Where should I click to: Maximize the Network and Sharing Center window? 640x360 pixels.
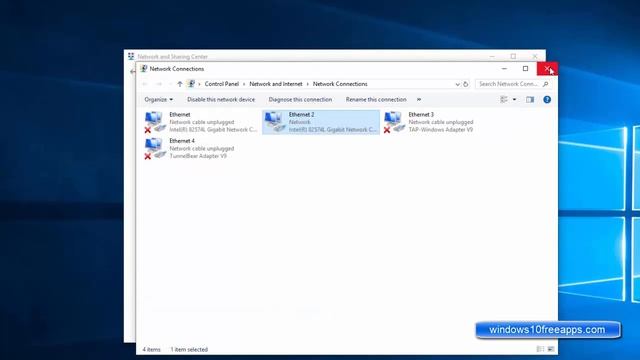click(x=513, y=56)
